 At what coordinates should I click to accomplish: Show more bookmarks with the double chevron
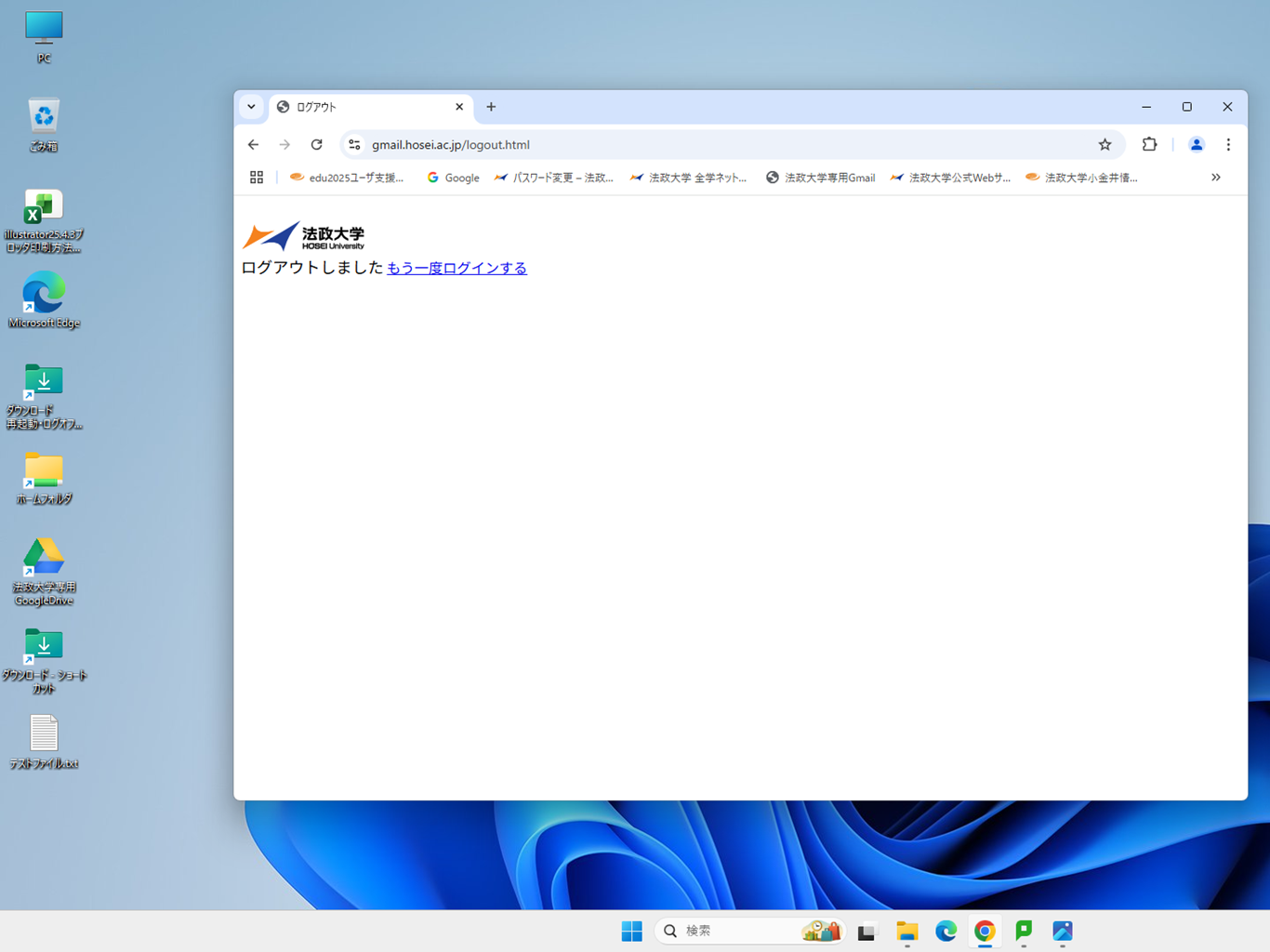click(x=1215, y=178)
